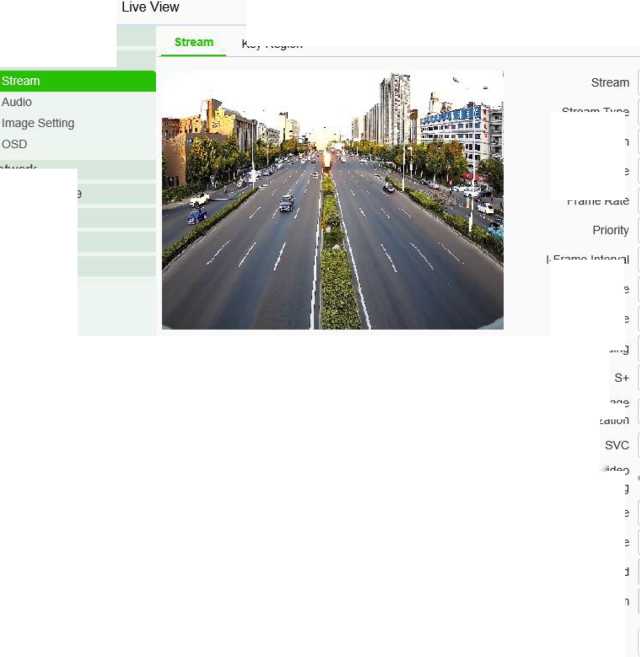The height and width of the screenshot is (657, 640).
Task: Open Audio settings in the sidebar
Action: pos(17,102)
